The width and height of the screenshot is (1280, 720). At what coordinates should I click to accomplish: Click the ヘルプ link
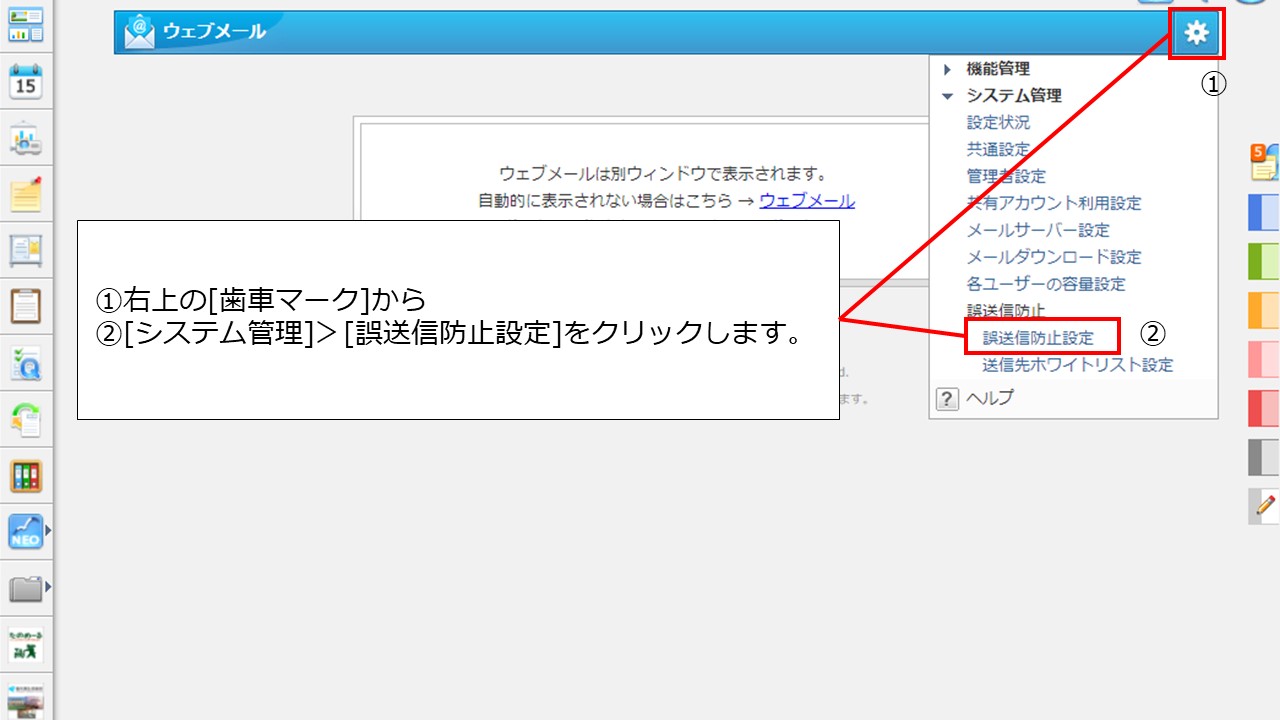pos(990,398)
